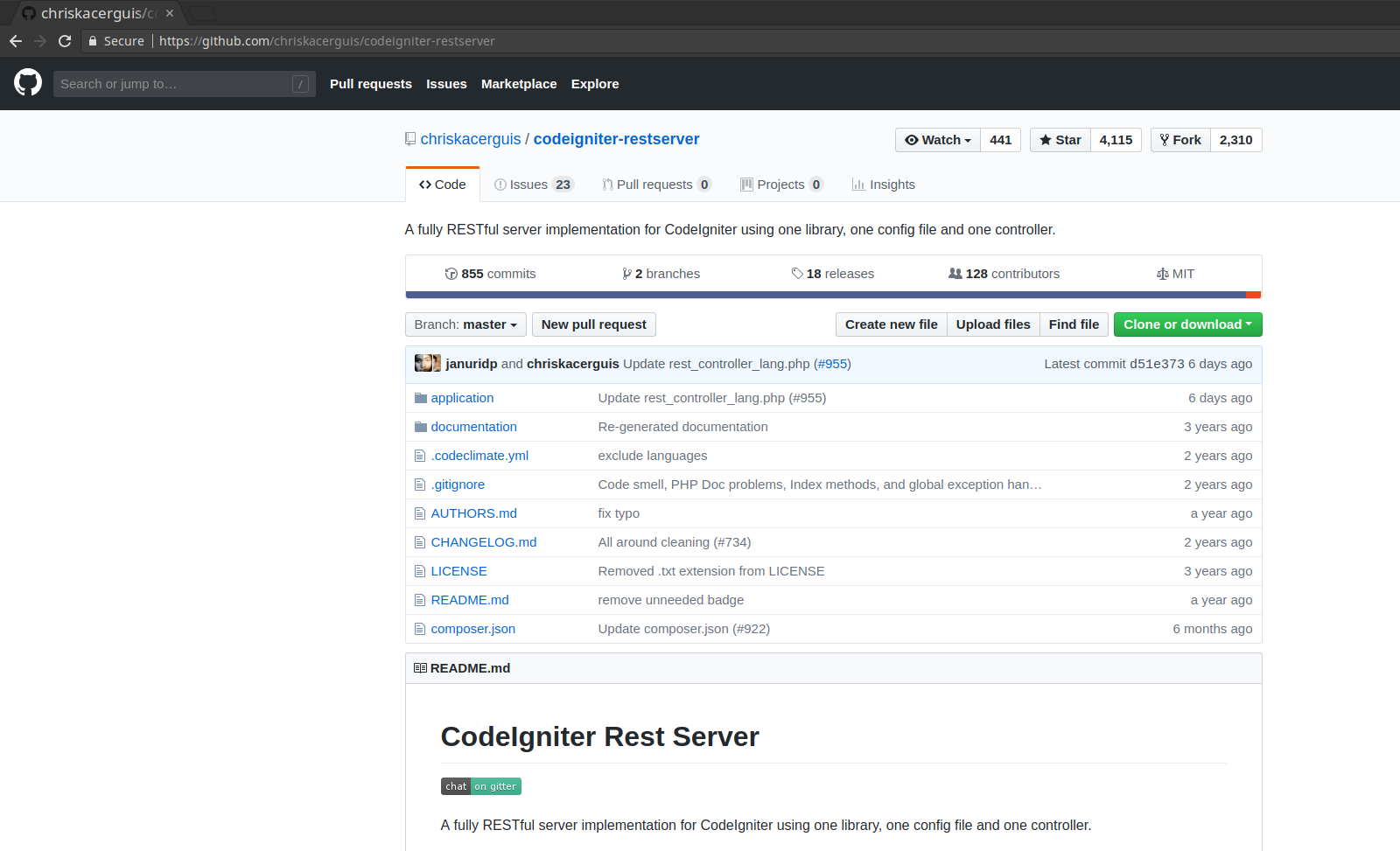The image size is (1400, 851).
Task: Open the Explore menu
Action: (594, 83)
